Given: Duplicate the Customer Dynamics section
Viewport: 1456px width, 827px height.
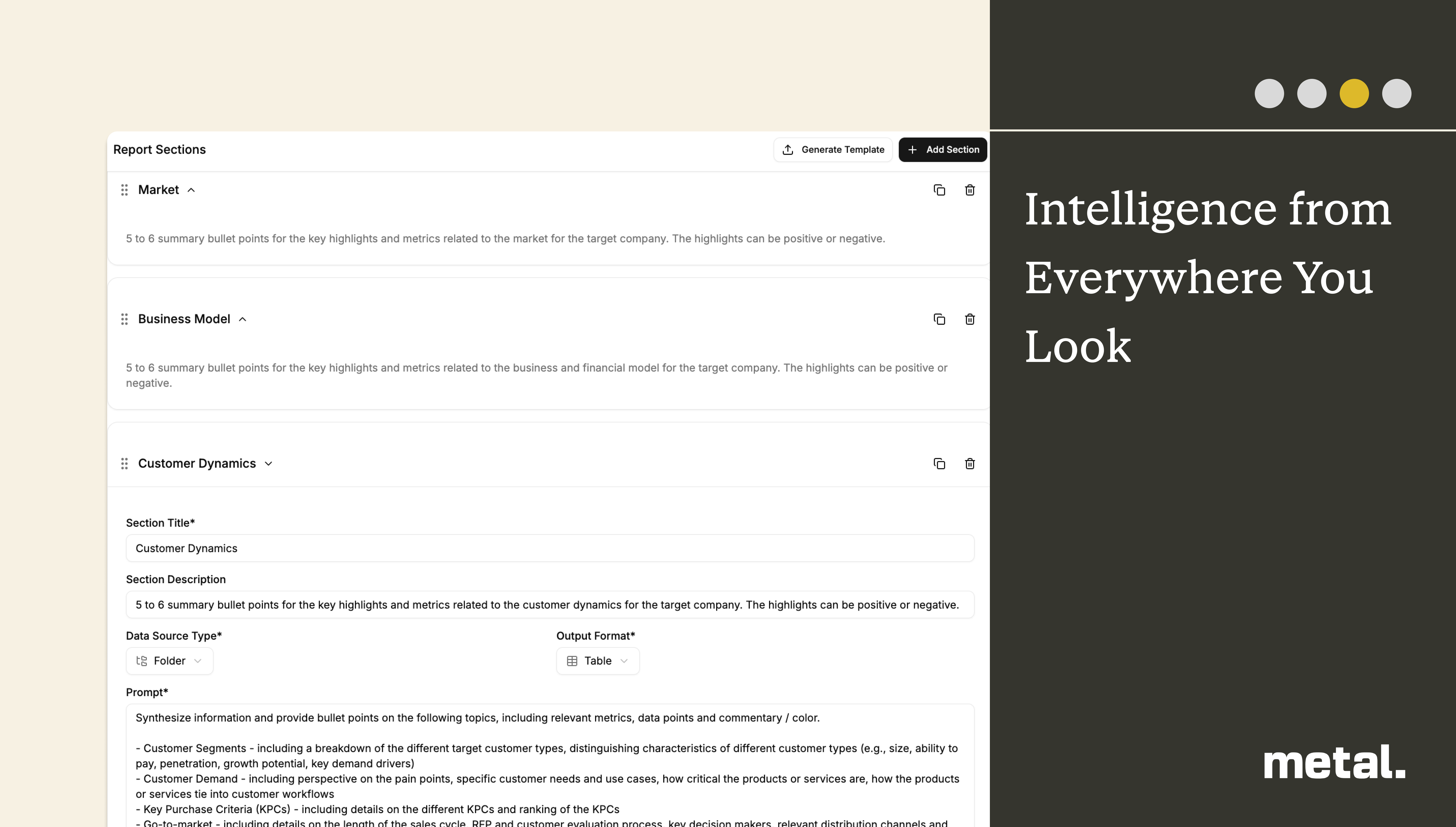Looking at the screenshot, I should pos(939,464).
